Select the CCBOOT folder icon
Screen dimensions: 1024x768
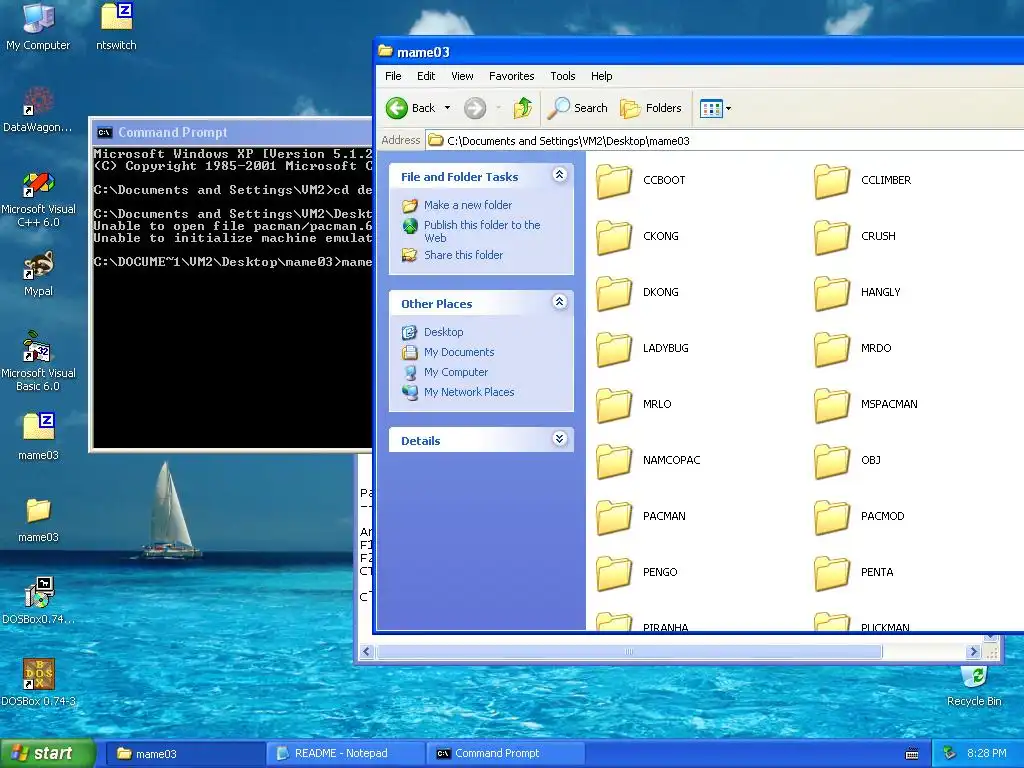point(614,180)
